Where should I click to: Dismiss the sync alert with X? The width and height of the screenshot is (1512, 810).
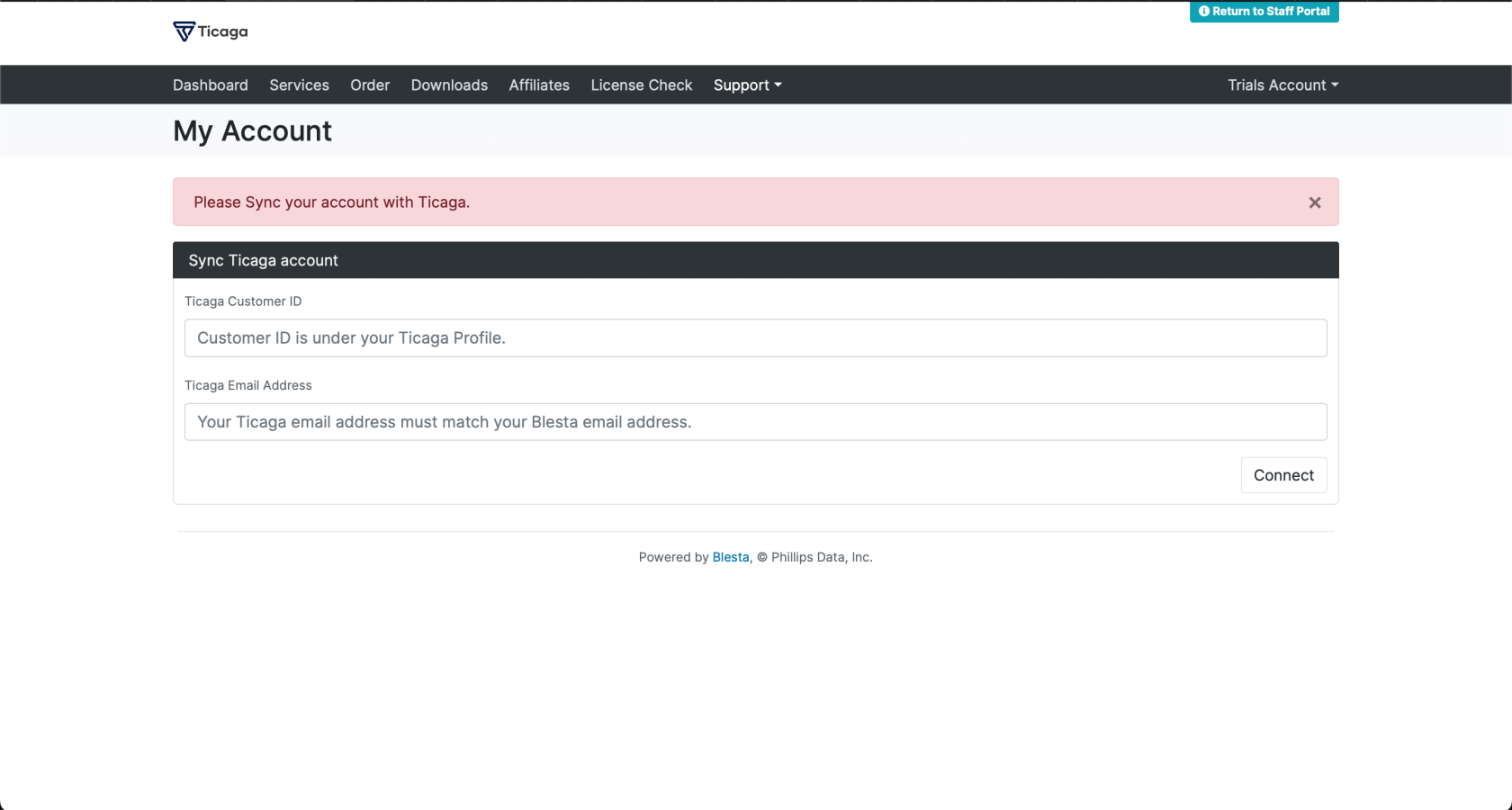1315,202
